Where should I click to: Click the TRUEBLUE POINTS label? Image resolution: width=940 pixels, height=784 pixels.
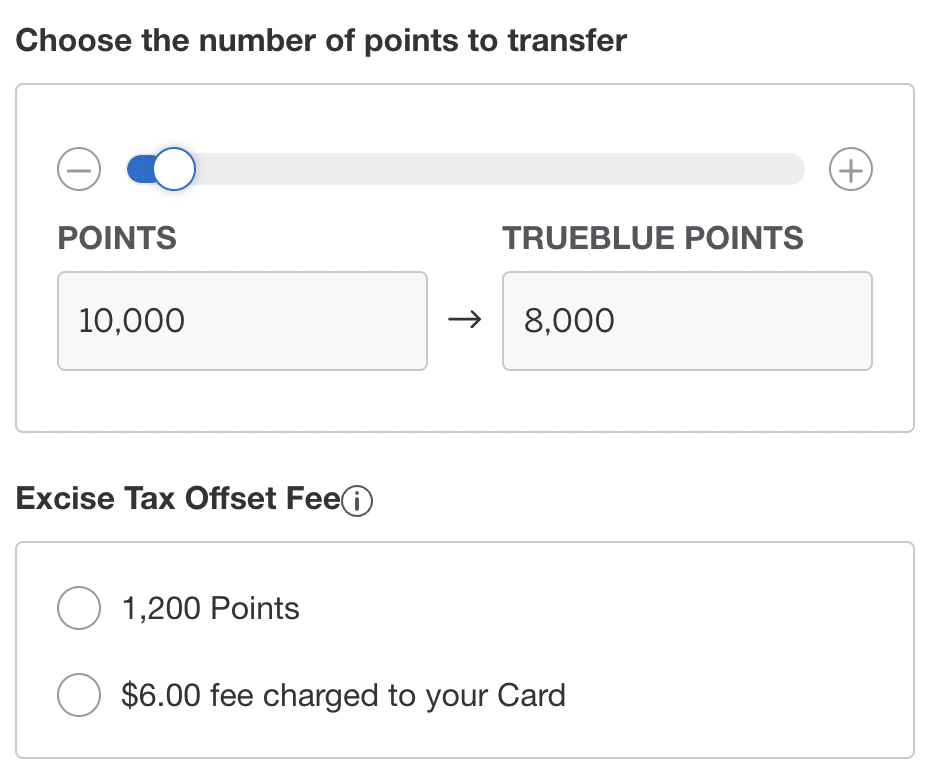click(x=653, y=238)
